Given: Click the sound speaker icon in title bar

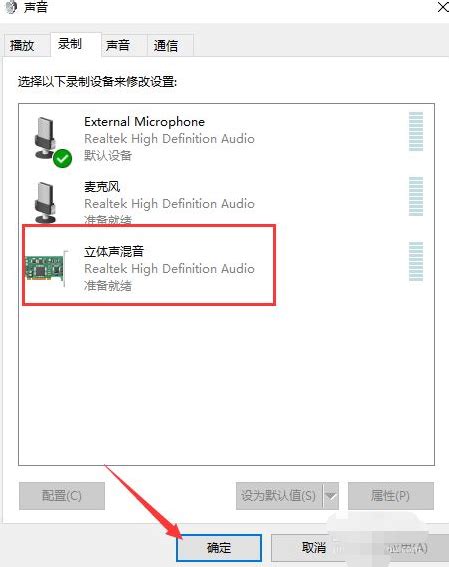Looking at the screenshot, I should [x=11, y=7].
